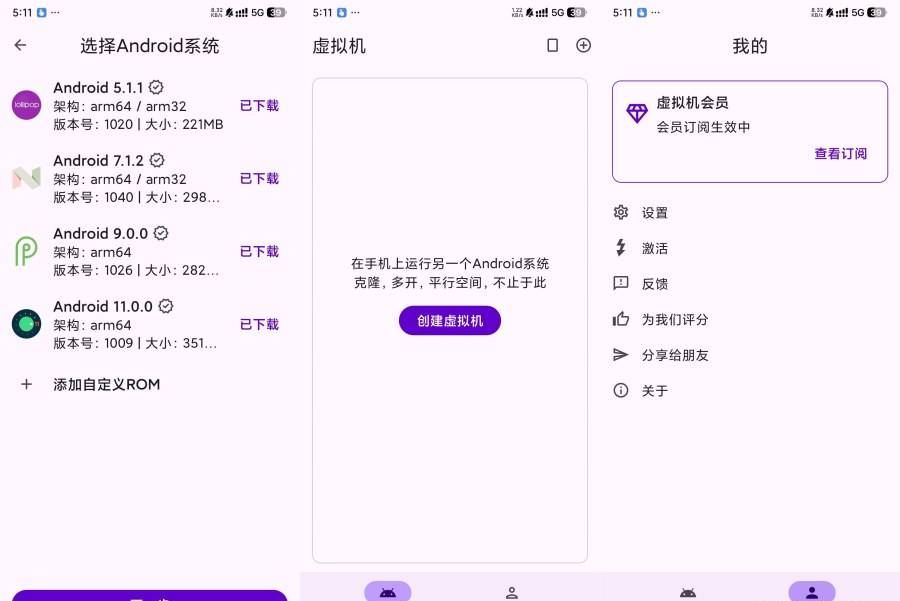Tap the Android 5.1.1 Lollipop icon
This screenshot has width=900, height=601.
pyautogui.click(x=26, y=105)
